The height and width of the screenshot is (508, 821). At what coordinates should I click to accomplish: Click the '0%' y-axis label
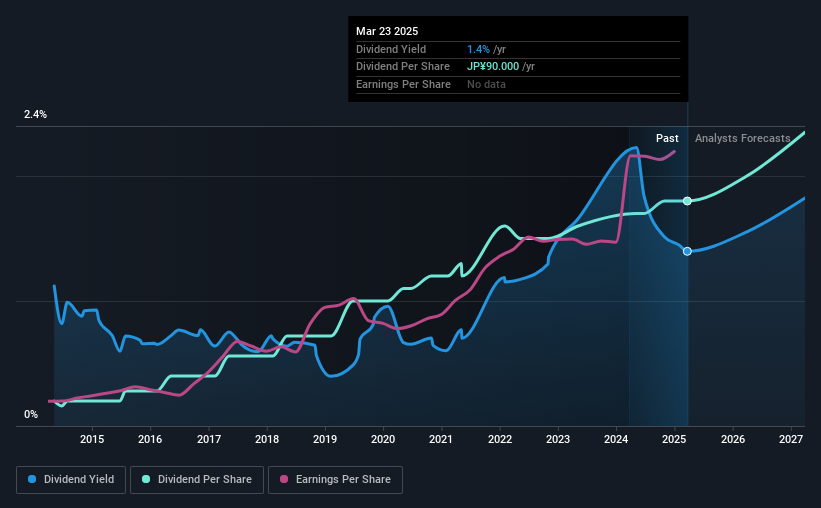[x=31, y=414]
